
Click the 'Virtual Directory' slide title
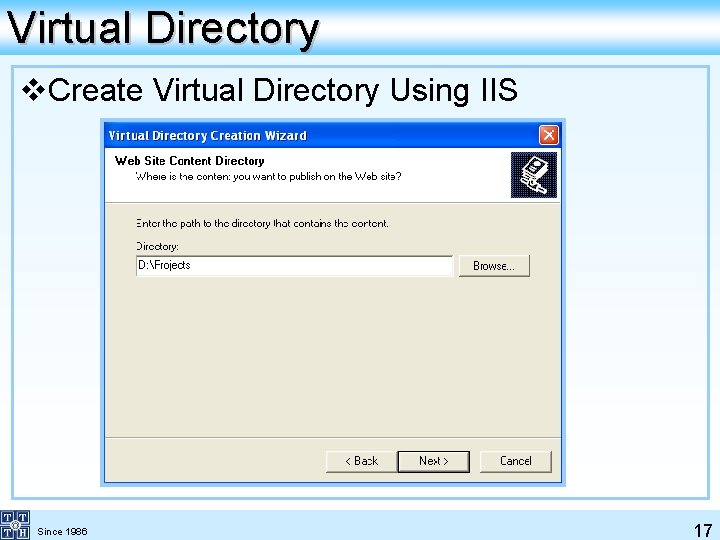pos(163,28)
